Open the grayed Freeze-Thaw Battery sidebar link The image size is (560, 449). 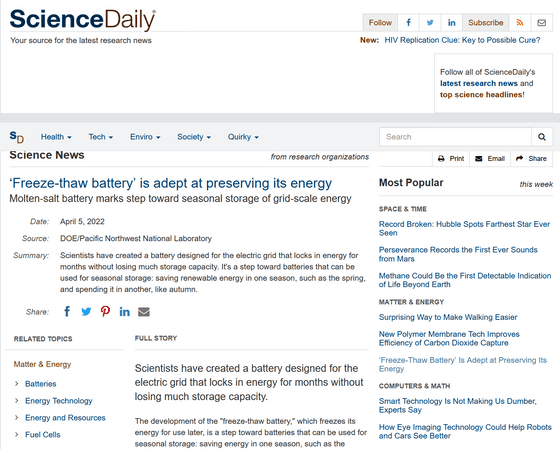[x=462, y=364]
